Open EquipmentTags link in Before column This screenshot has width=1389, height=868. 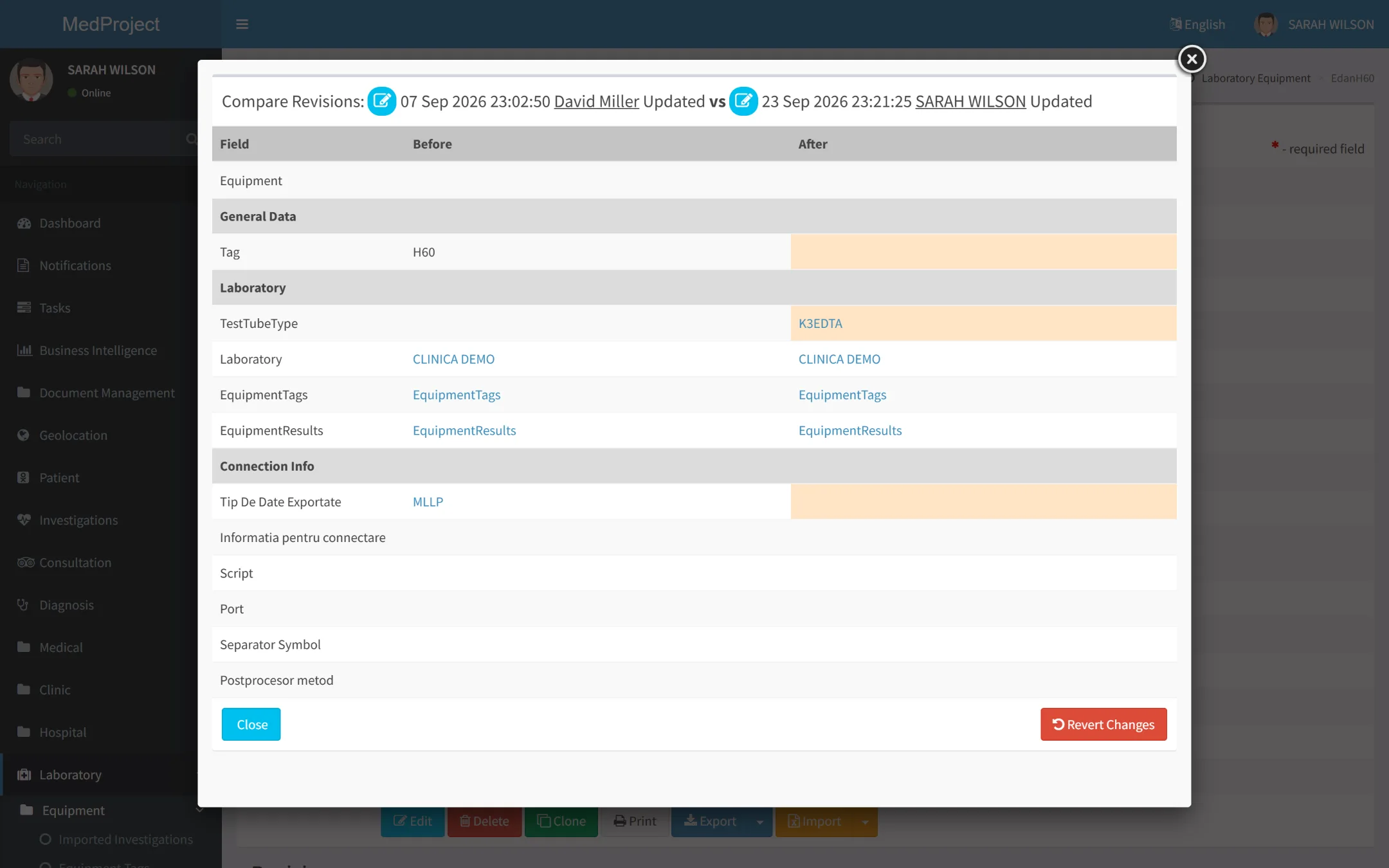click(457, 395)
